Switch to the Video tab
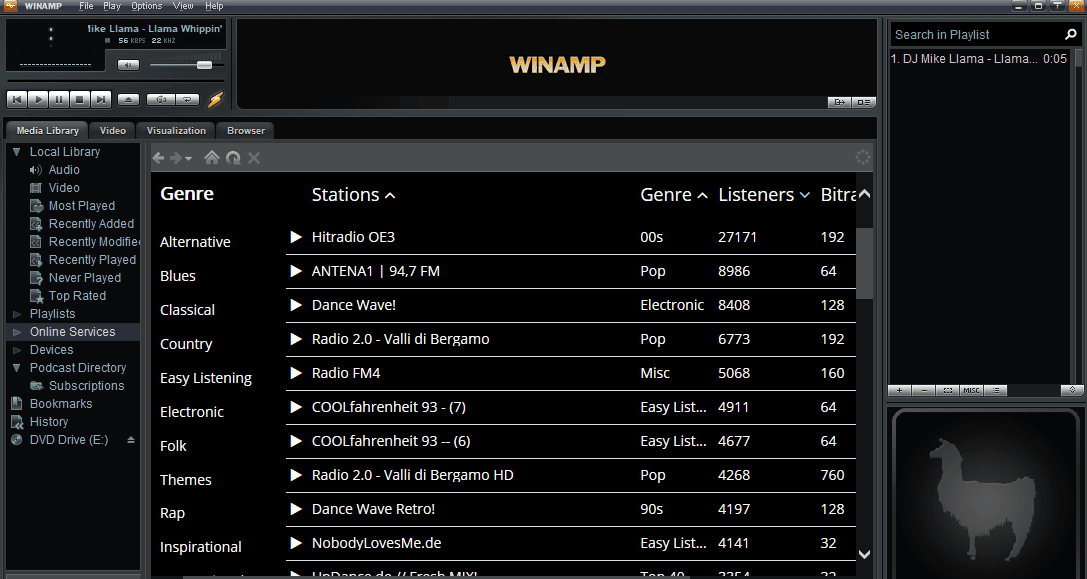The image size is (1087, 579). point(112,130)
